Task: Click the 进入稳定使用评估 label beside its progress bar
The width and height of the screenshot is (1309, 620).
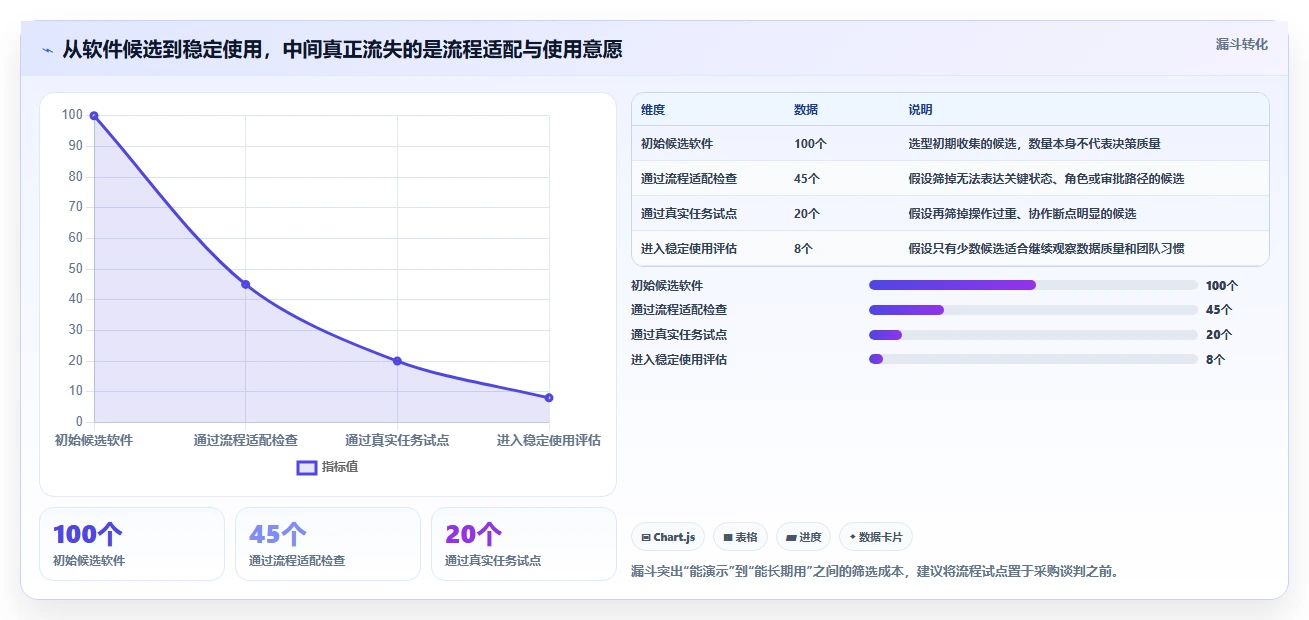Action: pos(679,359)
